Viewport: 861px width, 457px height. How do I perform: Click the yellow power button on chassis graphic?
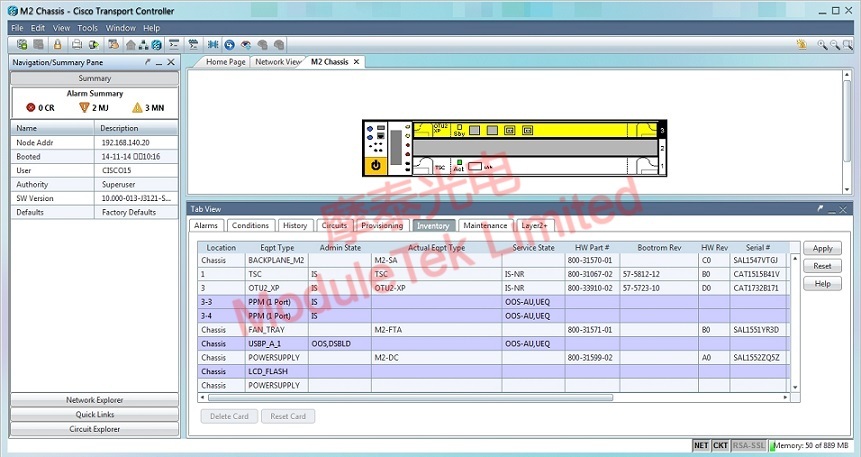(x=376, y=165)
